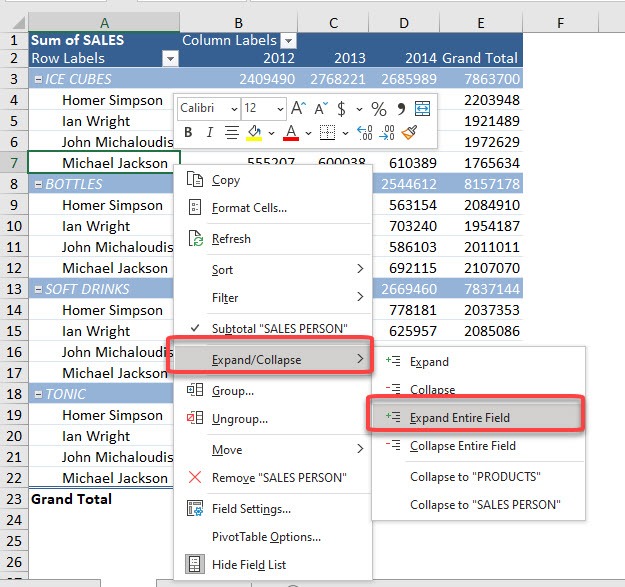
Task: Open the Expand/Collapse submenu
Action: (x=273, y=359)
